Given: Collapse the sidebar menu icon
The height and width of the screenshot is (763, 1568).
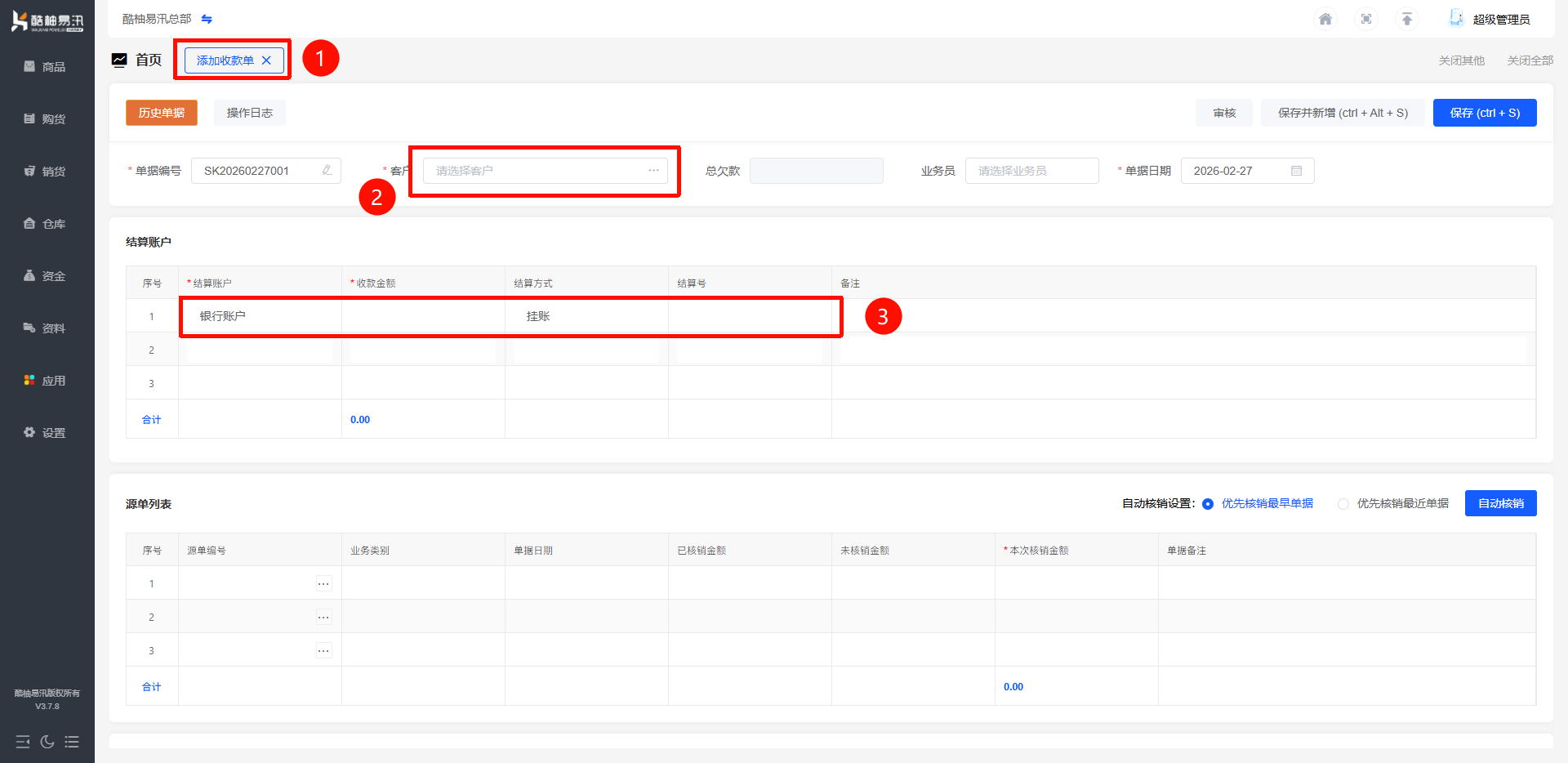Looking at the screenshot, I should click(23, 742).
